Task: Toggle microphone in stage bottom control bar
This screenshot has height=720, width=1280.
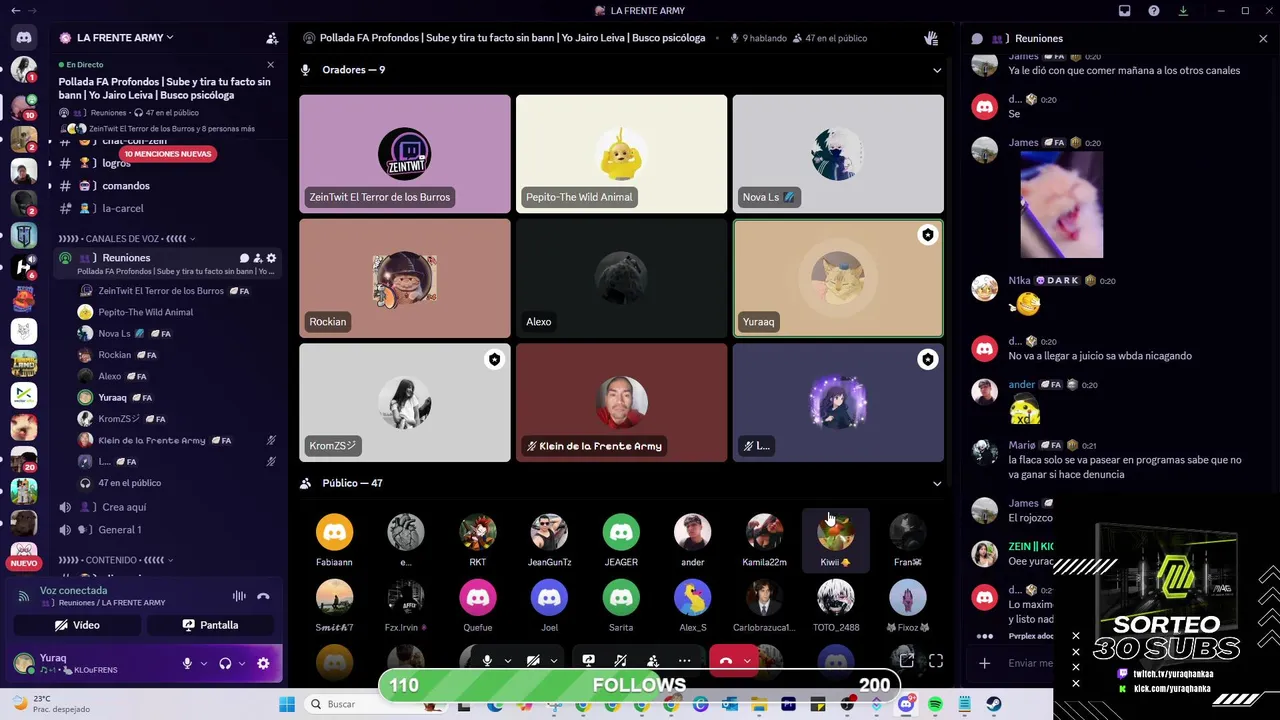Action: (487, 660)
